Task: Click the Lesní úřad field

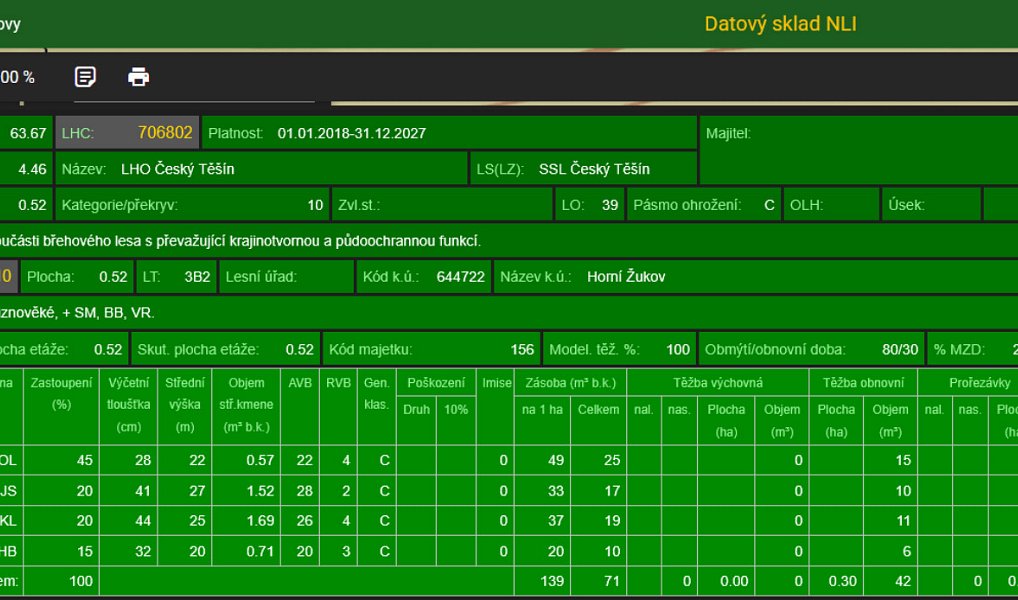Action: click(x=287, y=277)
